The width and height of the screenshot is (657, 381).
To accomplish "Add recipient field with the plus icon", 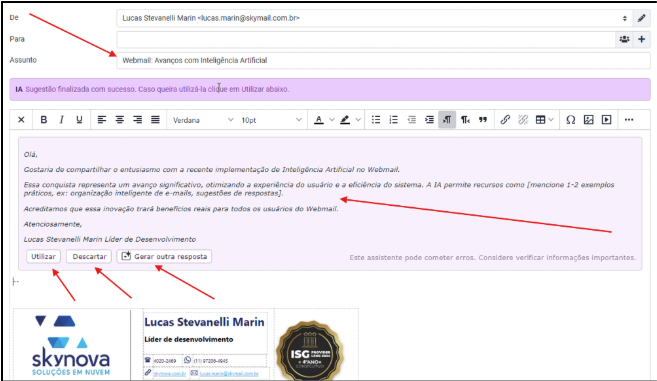I will tap(641, 39).
